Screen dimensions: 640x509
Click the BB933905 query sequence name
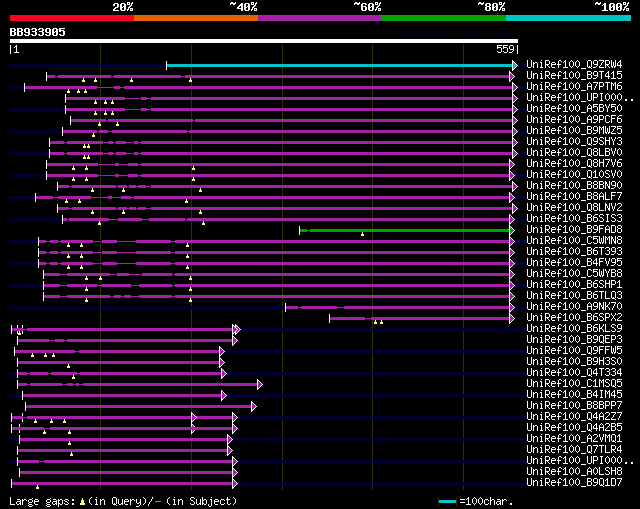point(38,32)
